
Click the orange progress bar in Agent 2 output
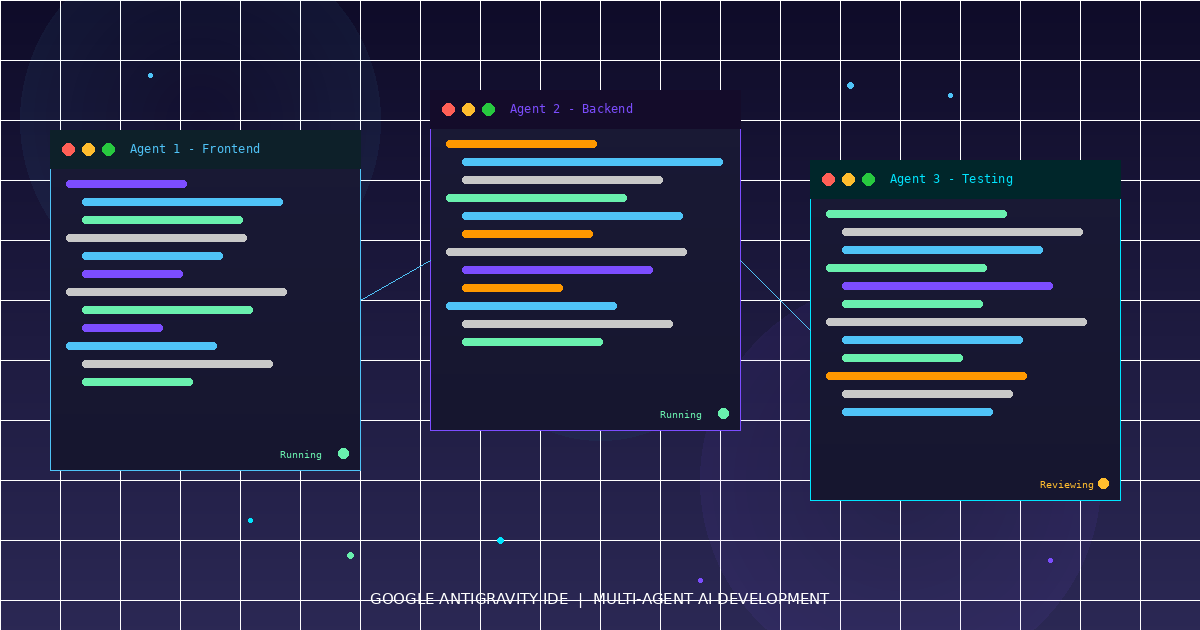(x=522, y=143)
